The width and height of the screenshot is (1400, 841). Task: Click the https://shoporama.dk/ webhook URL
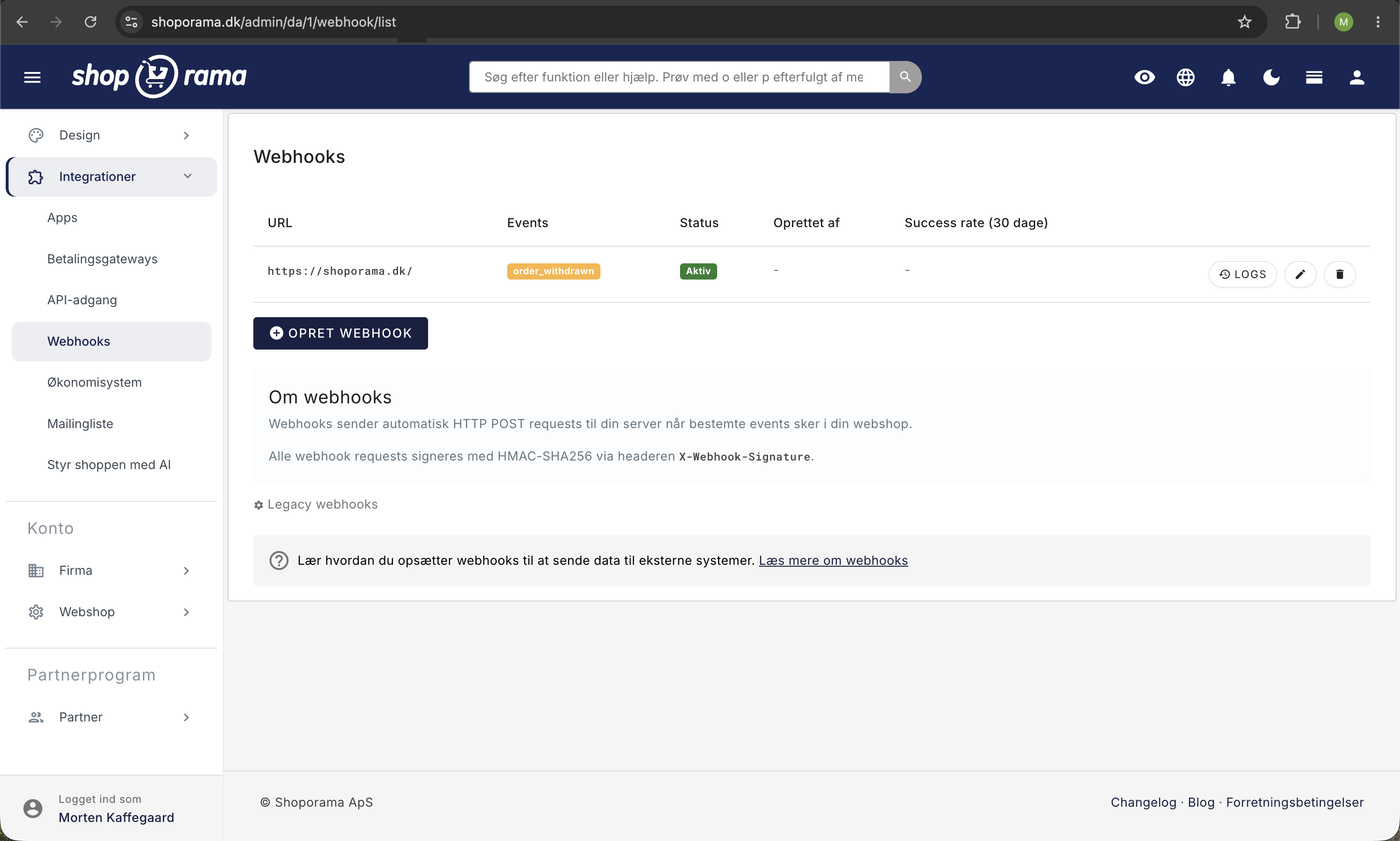340,271
